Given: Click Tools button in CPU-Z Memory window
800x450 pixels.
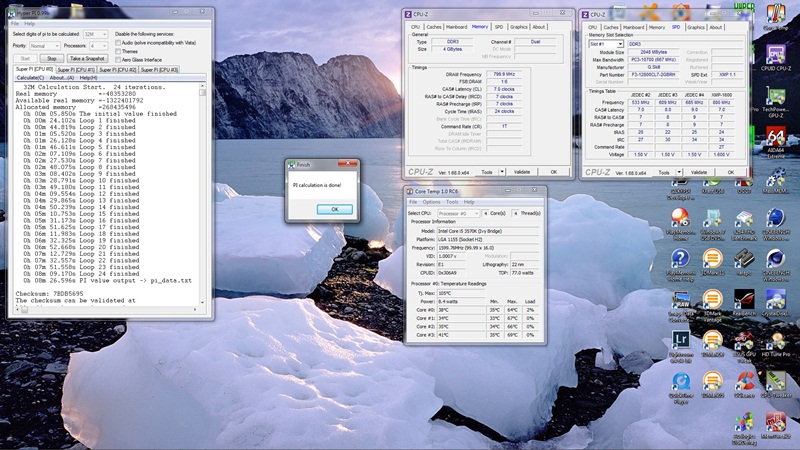Looking at the screenshot, I should pyautogui.click(x=487, y=172).
